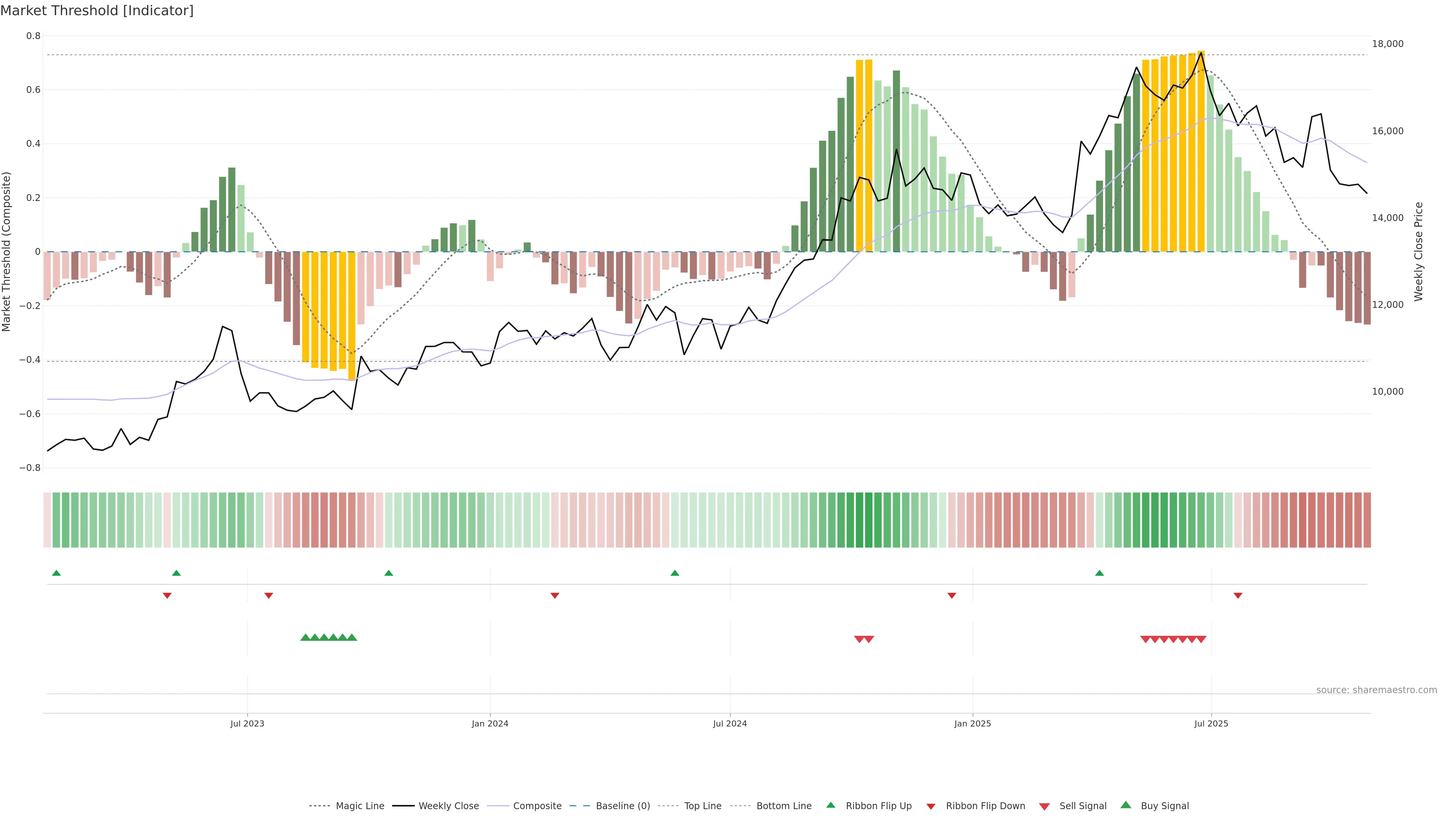Click the last red Ribbon Flip Down triangle after Jul 2025

point(1238,595)
